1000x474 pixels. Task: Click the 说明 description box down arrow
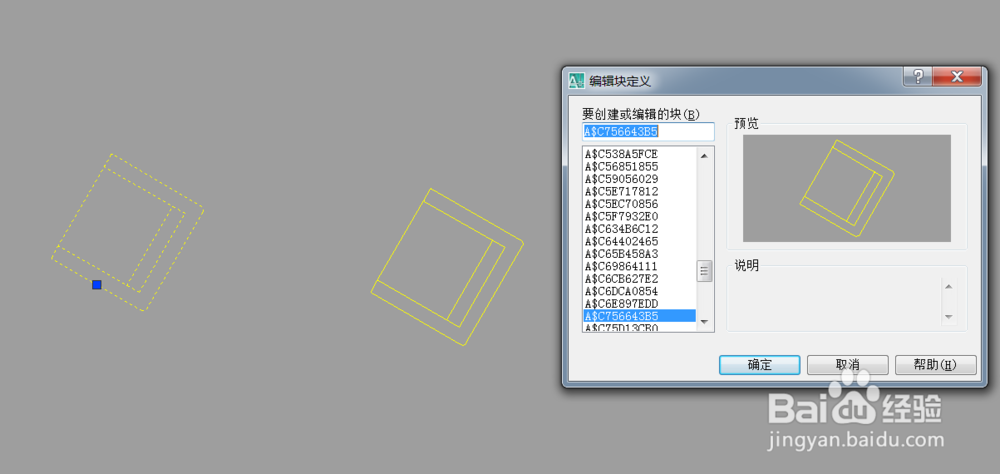tap(948, 316)
